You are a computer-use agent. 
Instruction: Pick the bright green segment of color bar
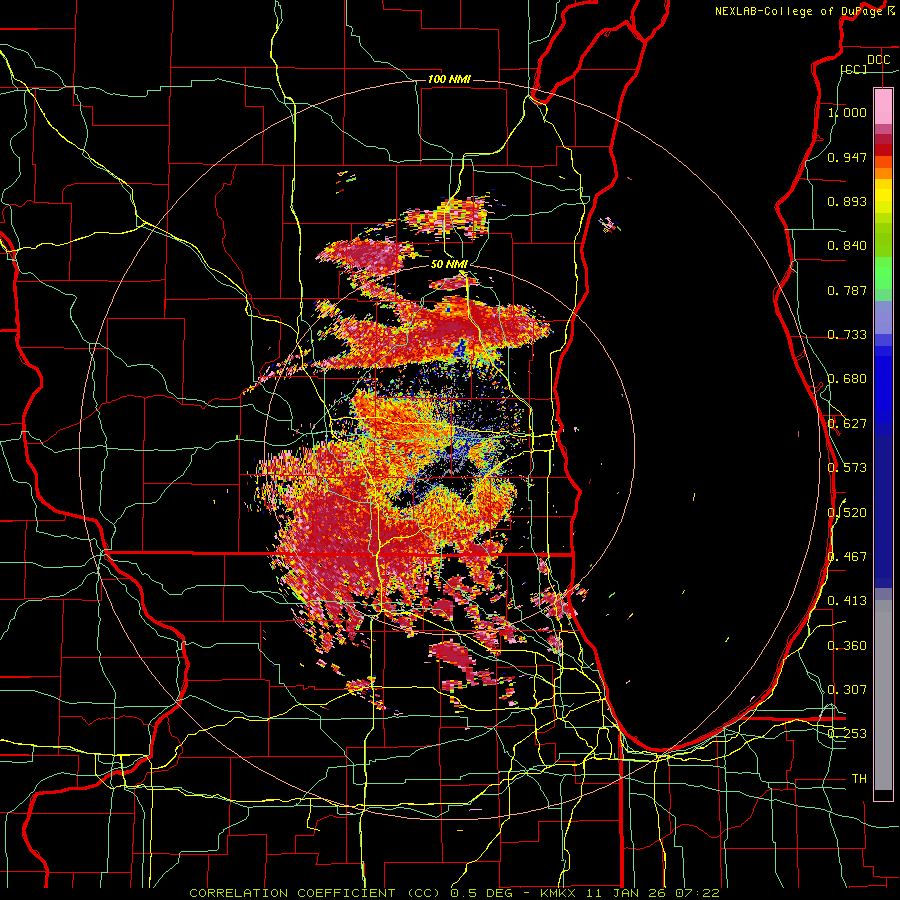coord(883,273)
